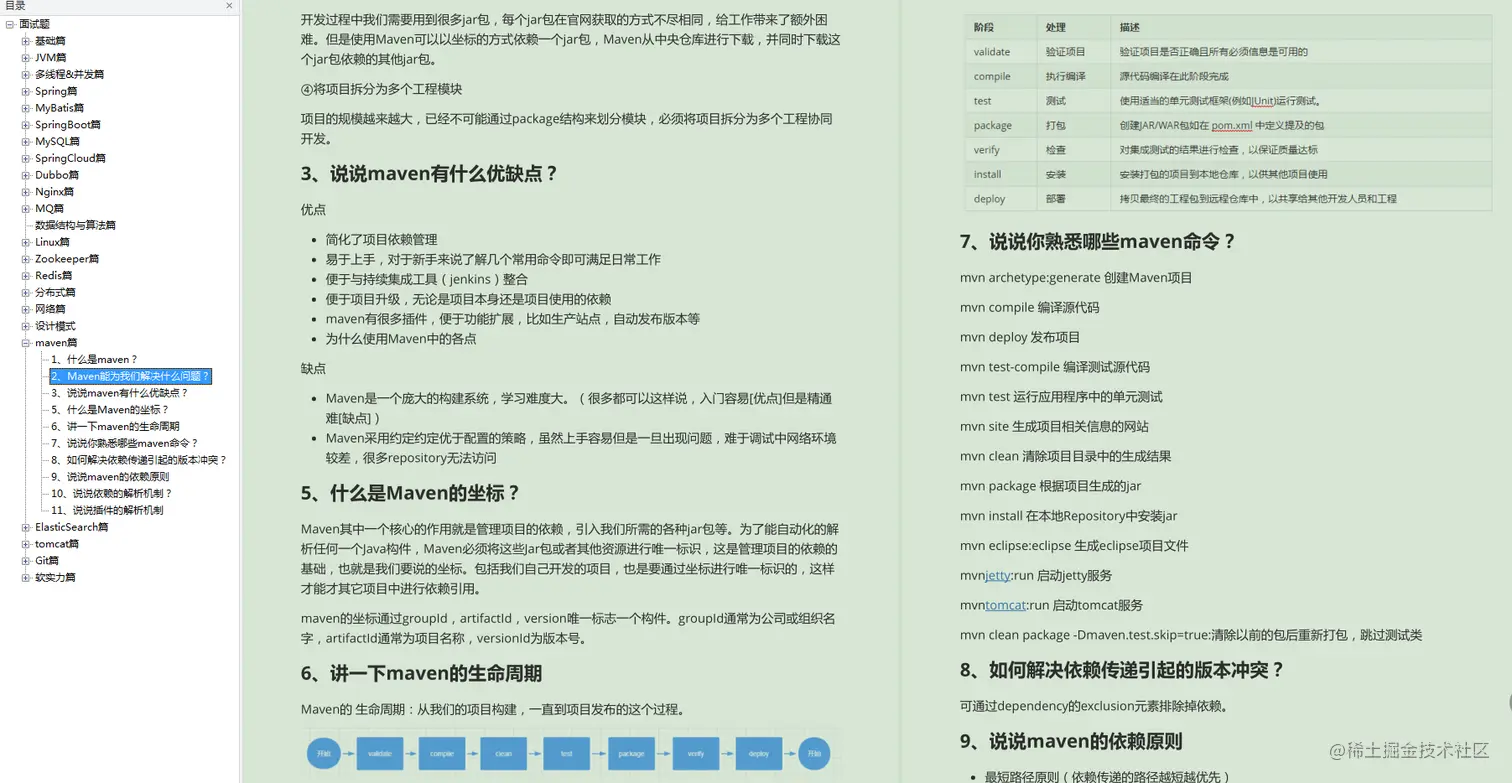
Task: Open the jetty link in the mvn commands list
Action: tap(1000, 576)
